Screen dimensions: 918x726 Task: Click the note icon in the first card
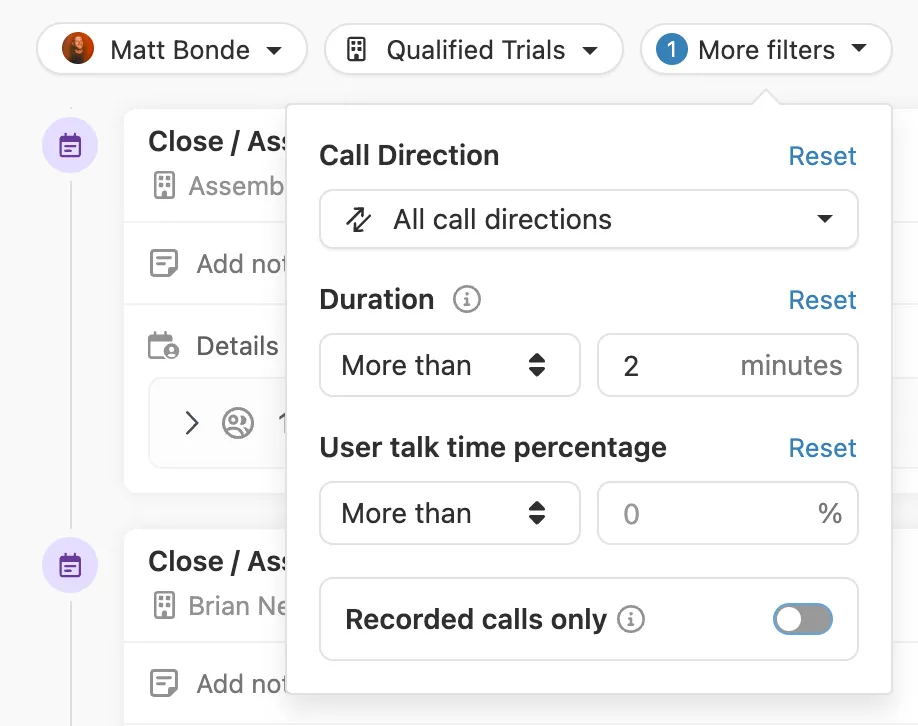[164, 263]
